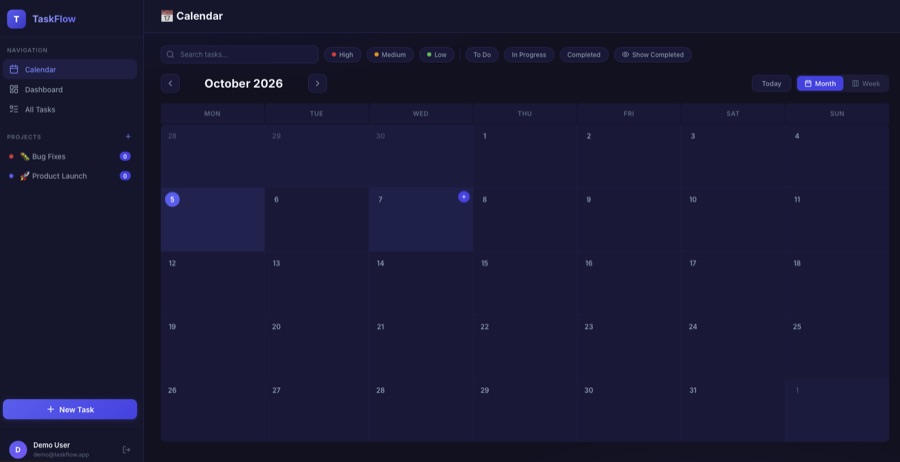Select the Product Launch project
Screen dimensions: 900x462
70,176
